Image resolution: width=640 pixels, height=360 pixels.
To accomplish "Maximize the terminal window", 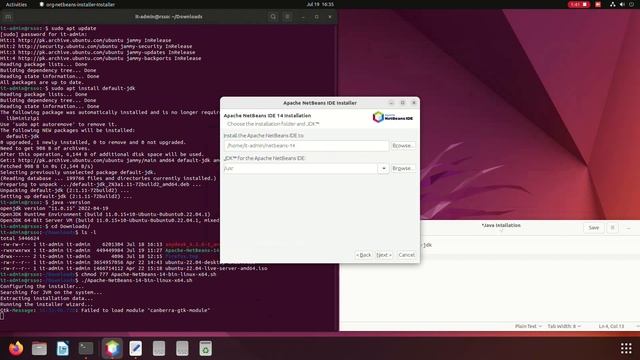I will [316, 17].
